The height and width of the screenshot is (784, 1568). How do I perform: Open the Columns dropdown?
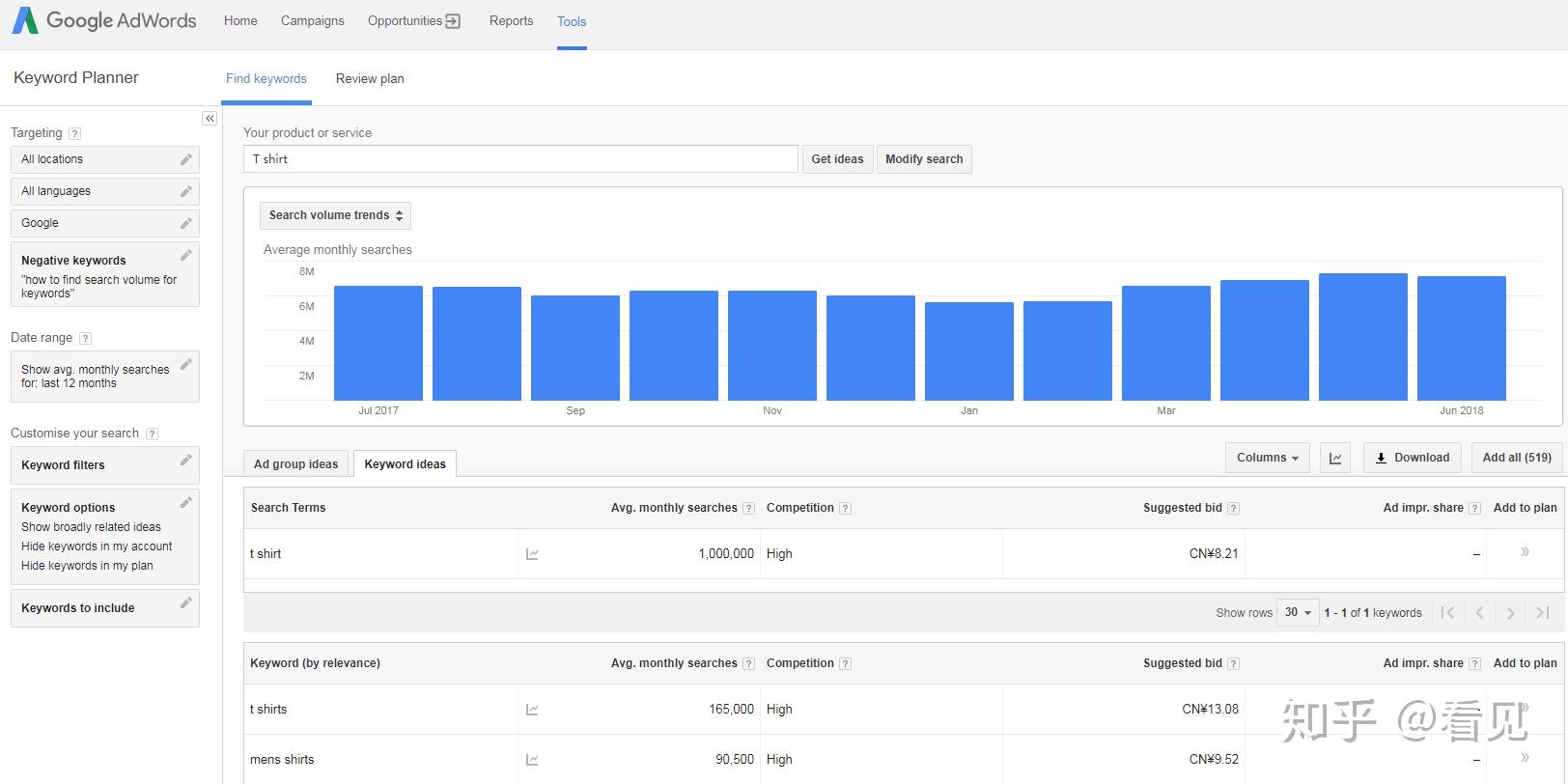[1267, 458]
